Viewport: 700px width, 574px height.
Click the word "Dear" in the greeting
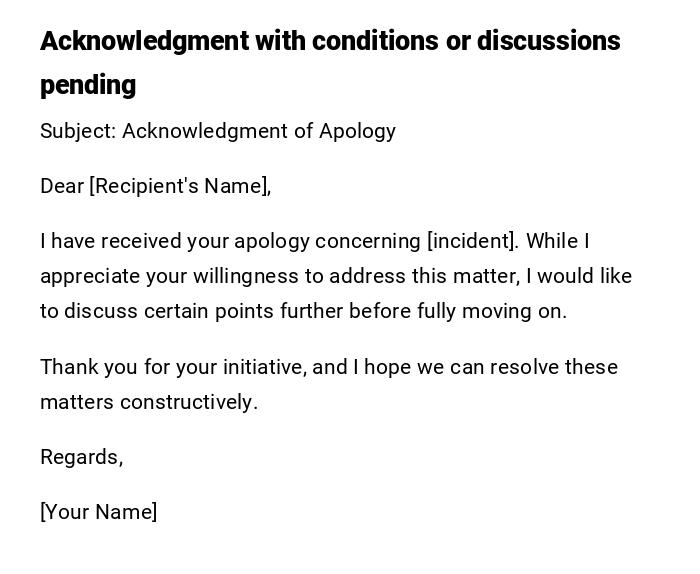coord(62,186)
